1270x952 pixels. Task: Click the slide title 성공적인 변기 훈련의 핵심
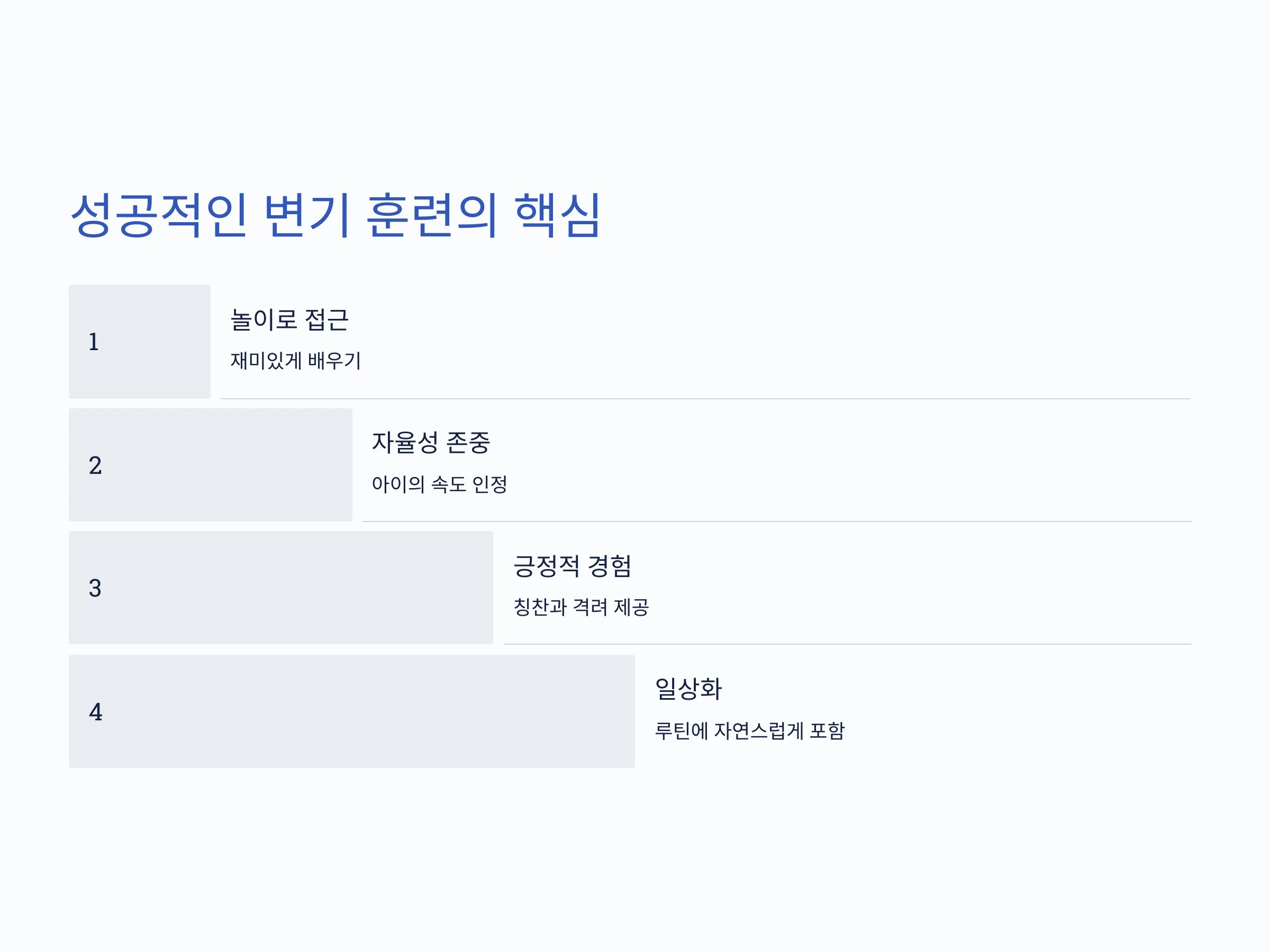[x=335, y=215]
